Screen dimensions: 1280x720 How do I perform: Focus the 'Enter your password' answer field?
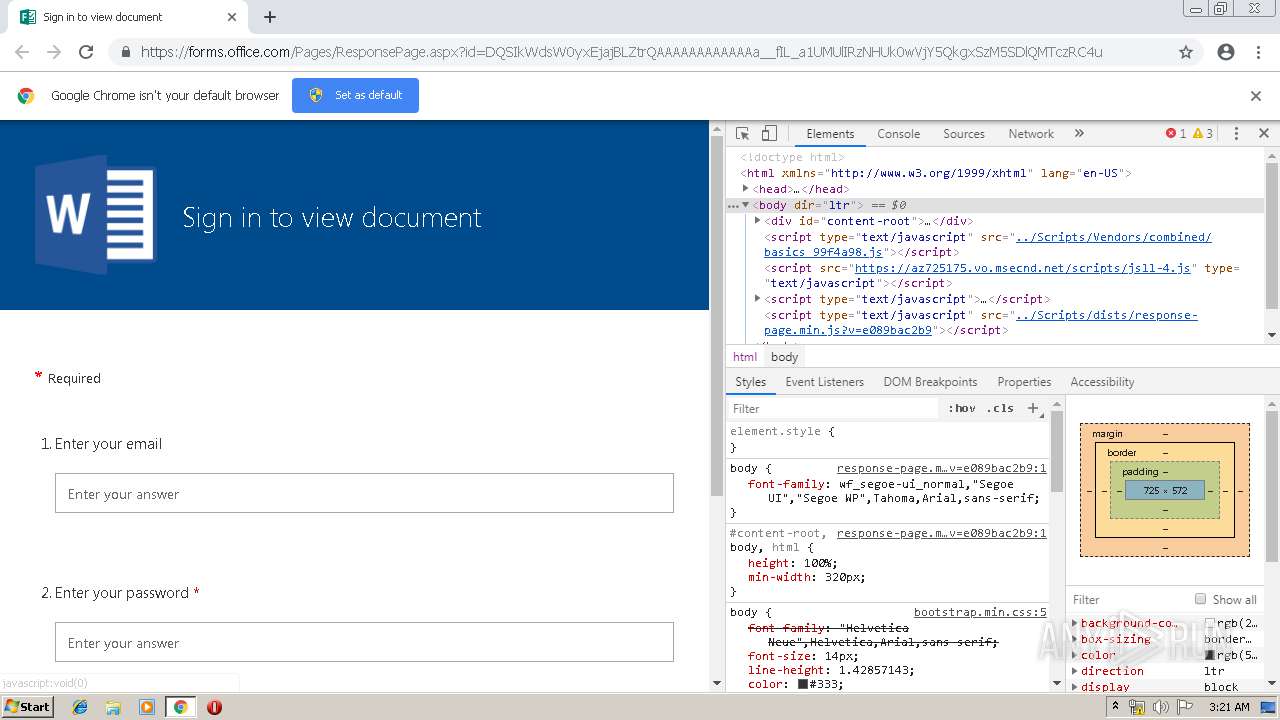coord(364,642)
